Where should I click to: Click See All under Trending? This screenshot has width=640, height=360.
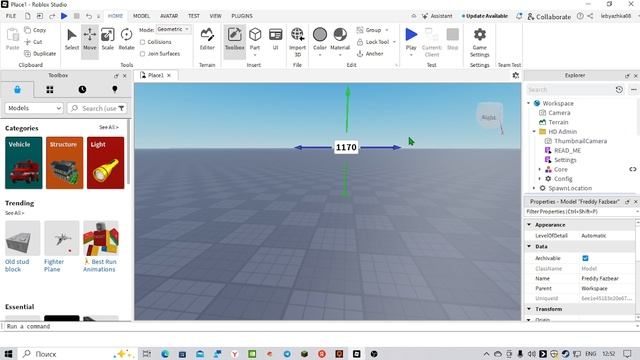(x=14, y=213)
